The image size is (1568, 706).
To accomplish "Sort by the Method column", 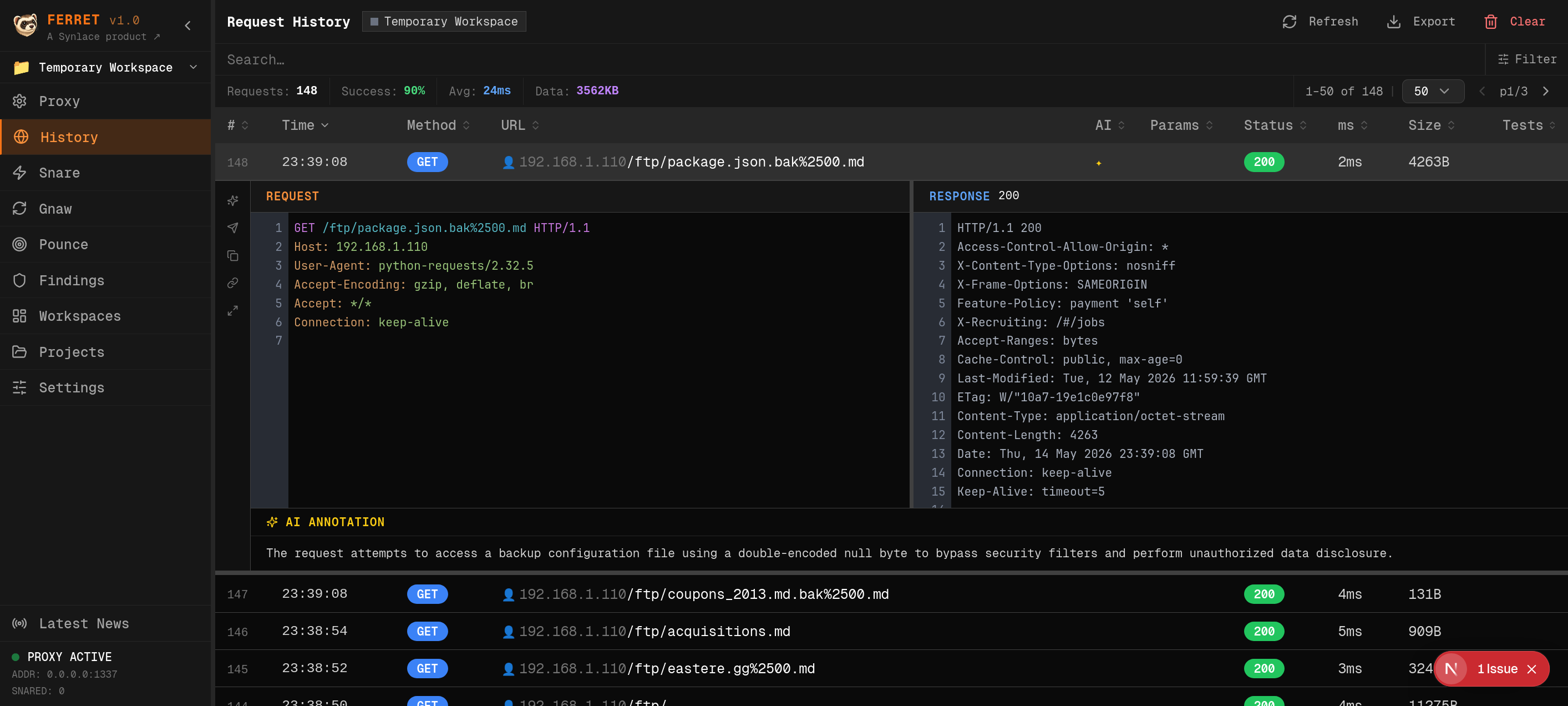I will click(438, 125).
